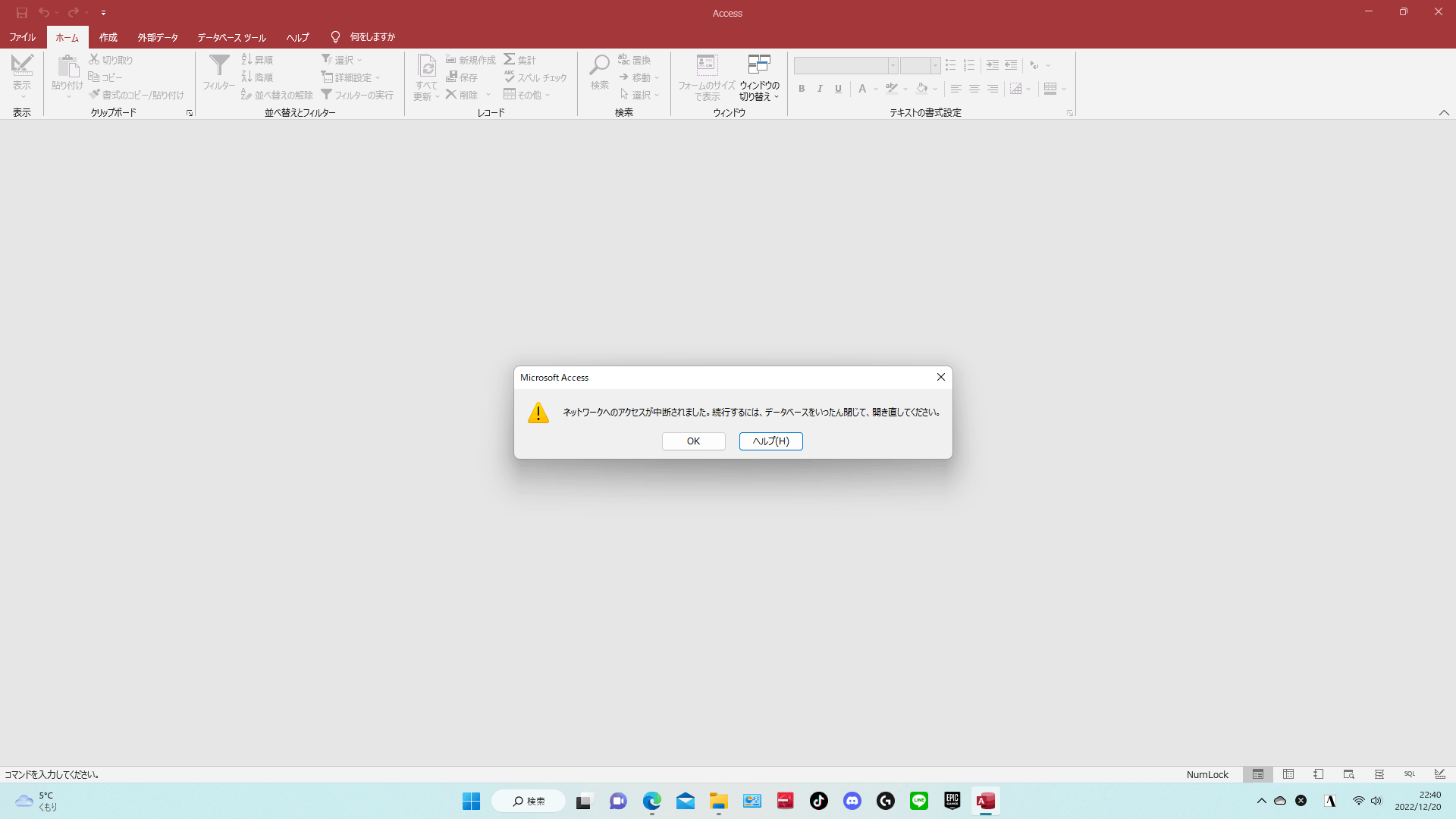Close the Microsoft Access warning dialog

pyautogui.click(x=940, y=377)
